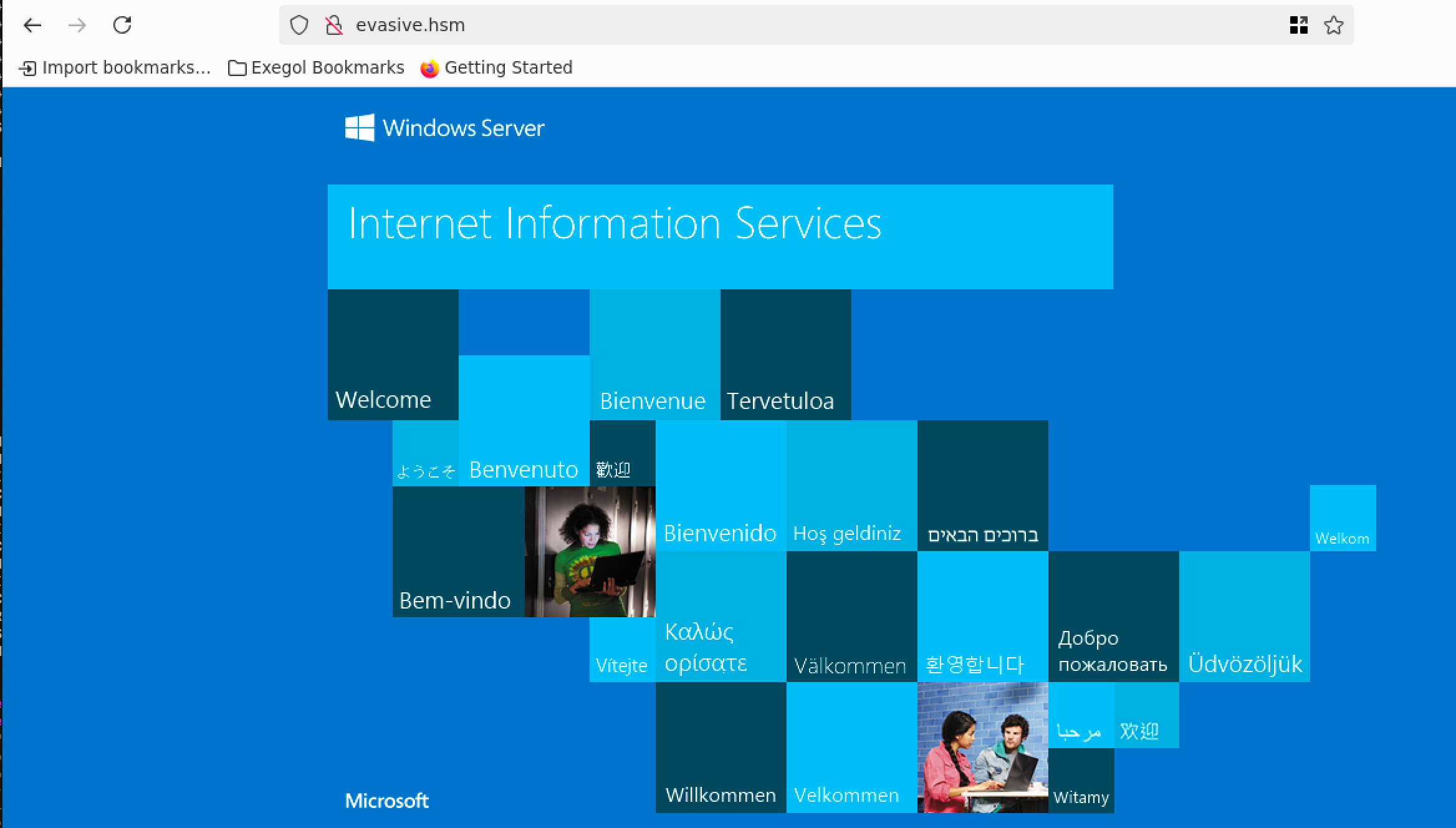
Task: Click Import bookmarks in bookmarks bar
Action: coord(115,67)
